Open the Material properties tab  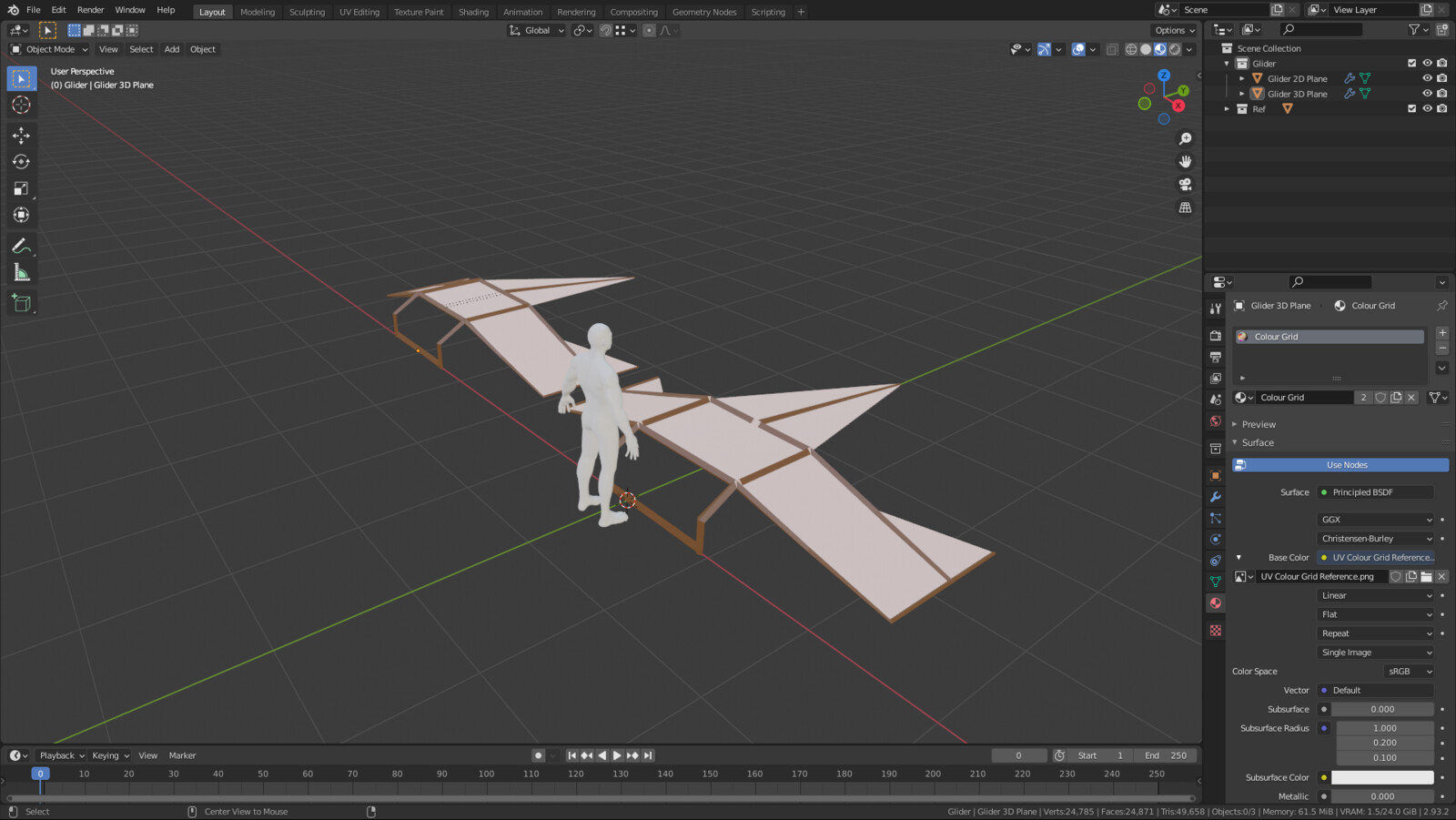pos(1216,603)
